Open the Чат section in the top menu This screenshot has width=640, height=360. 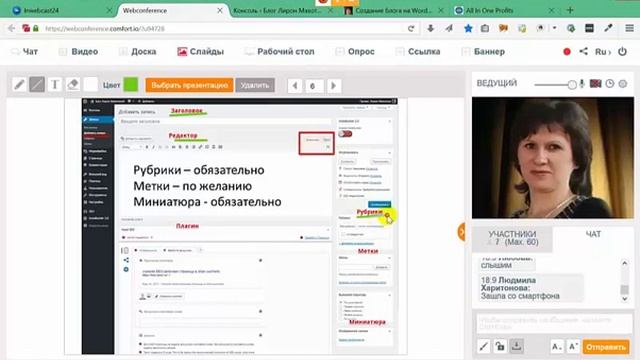click(x=25, y=51)
